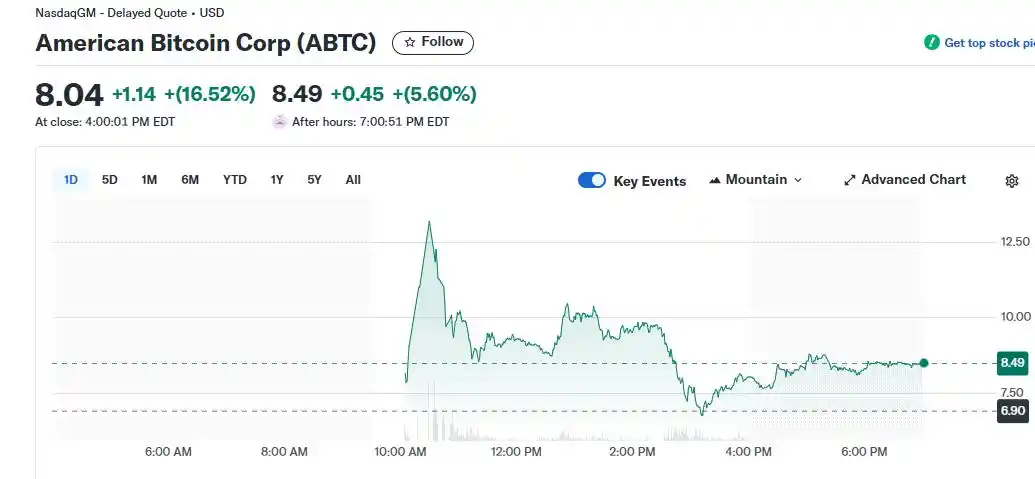1035x479 pixels.
Task: Select the 1M chart range
Action: (149, 180)
